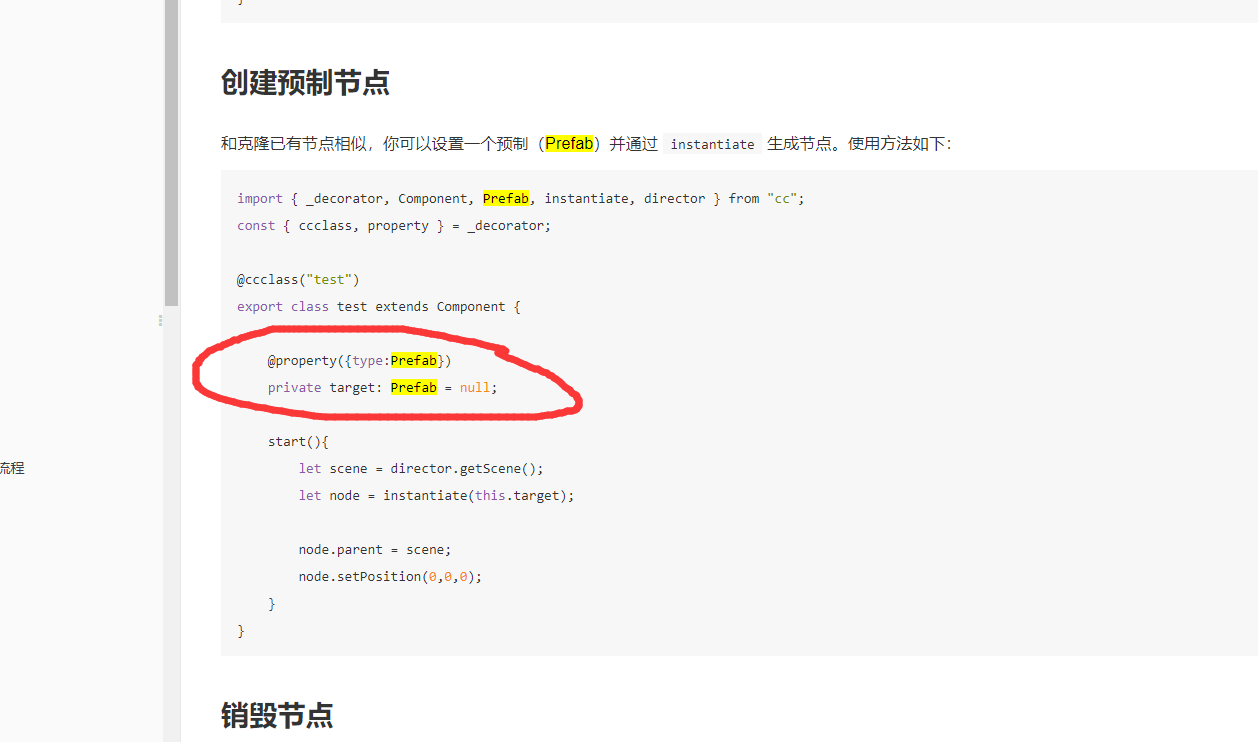The width and height of the screenshot is (1258, 742).
Task: Click highlighted Prefab inside the paragraph parentheses
Action: point(569,143)
